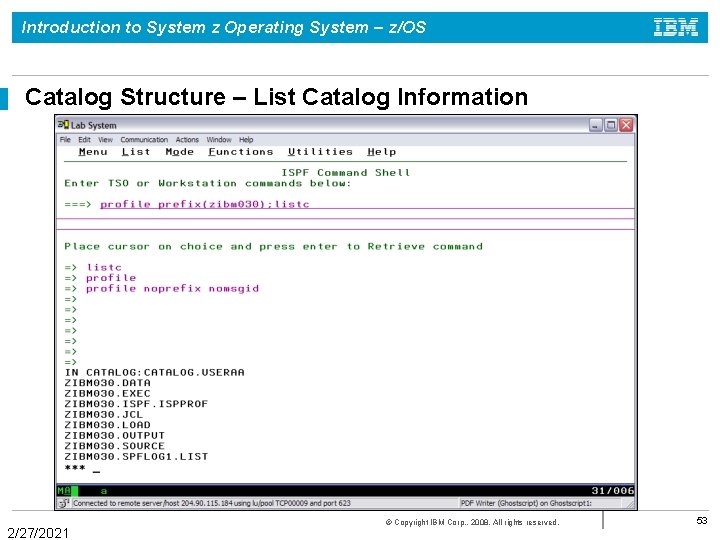Open the emulator Help menu beside Window
This screenshot has height=540, width=720.
[246, 140]
